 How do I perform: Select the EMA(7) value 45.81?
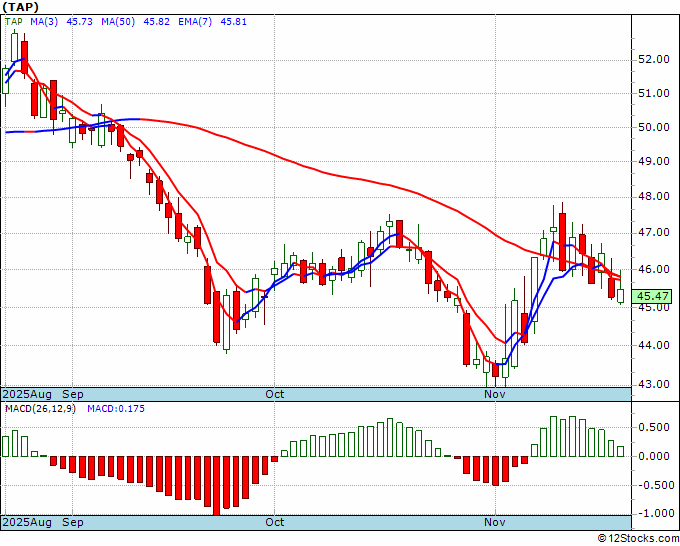tap(233, 22)
